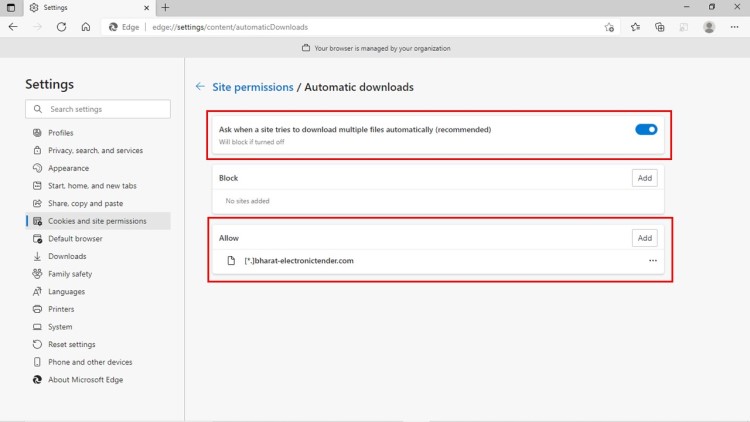Open the Favorites star icon in toolbar

[x=635, y=27]
